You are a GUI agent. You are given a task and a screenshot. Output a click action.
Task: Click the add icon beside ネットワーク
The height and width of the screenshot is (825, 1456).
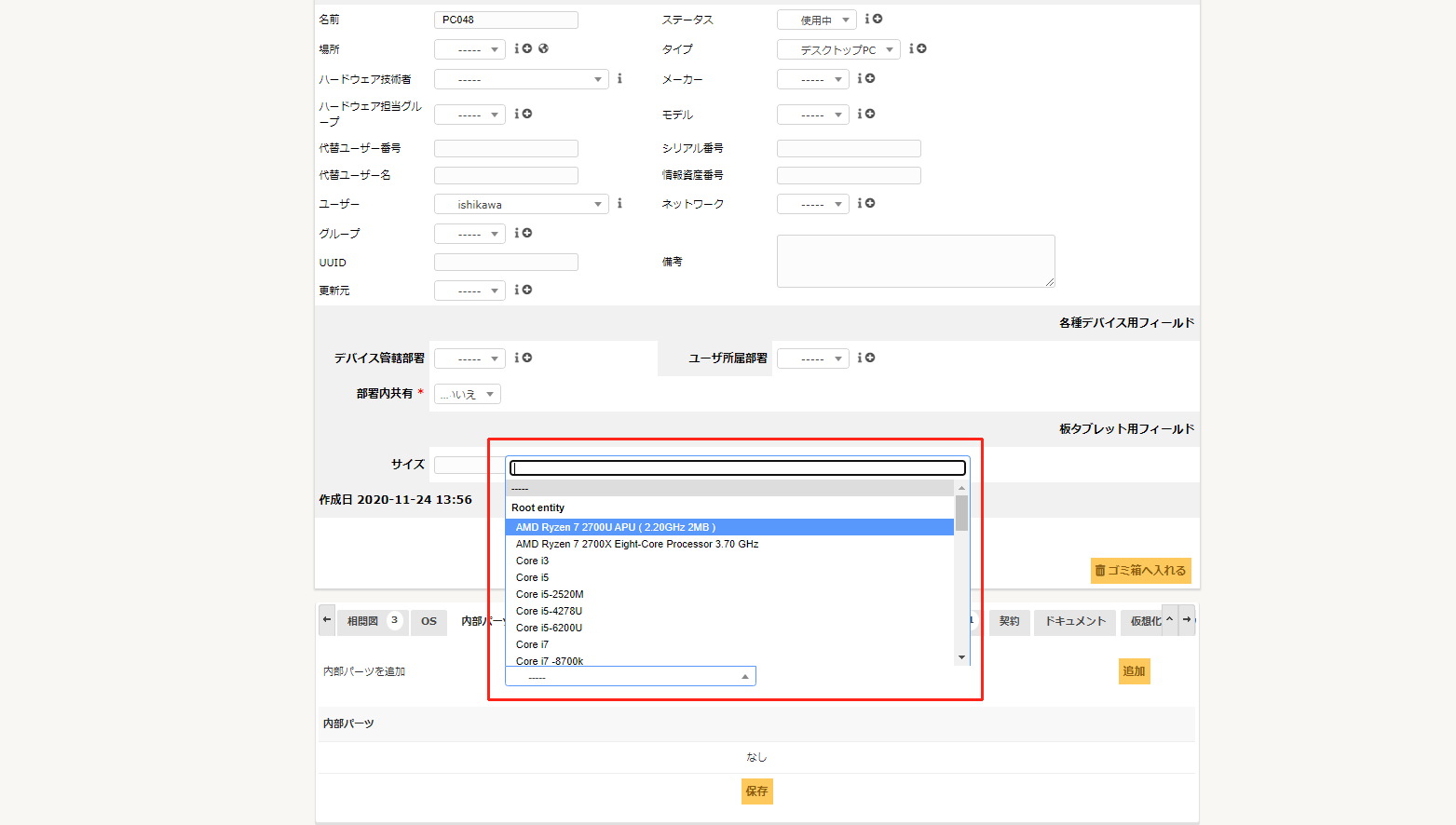(870, 203)
